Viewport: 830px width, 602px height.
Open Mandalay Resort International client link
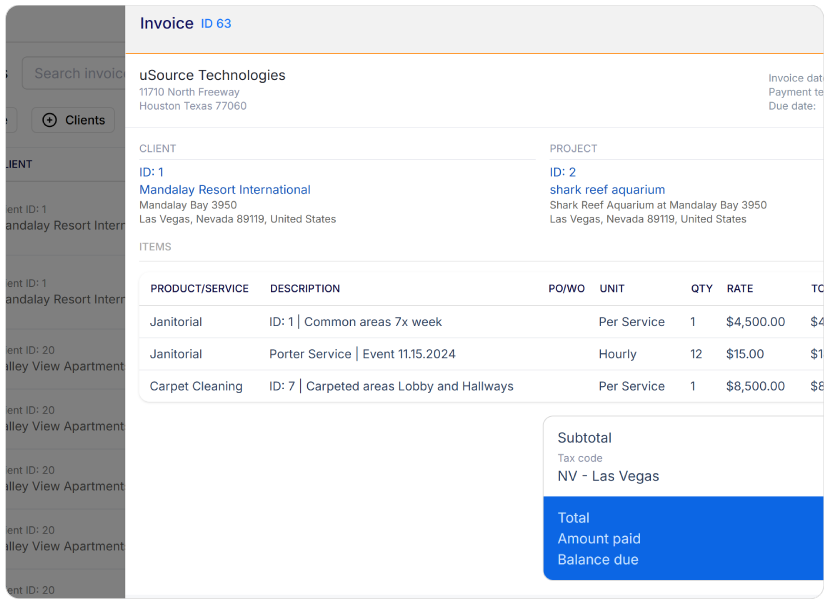(225, 190)
